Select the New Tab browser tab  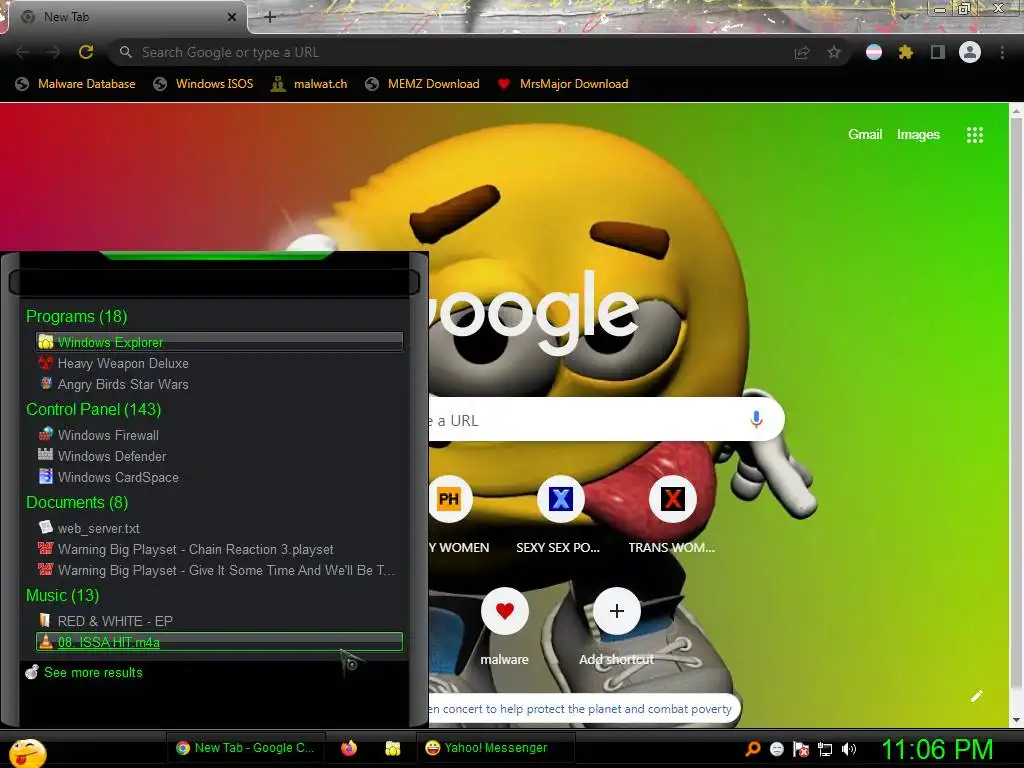tap(124, 17)
